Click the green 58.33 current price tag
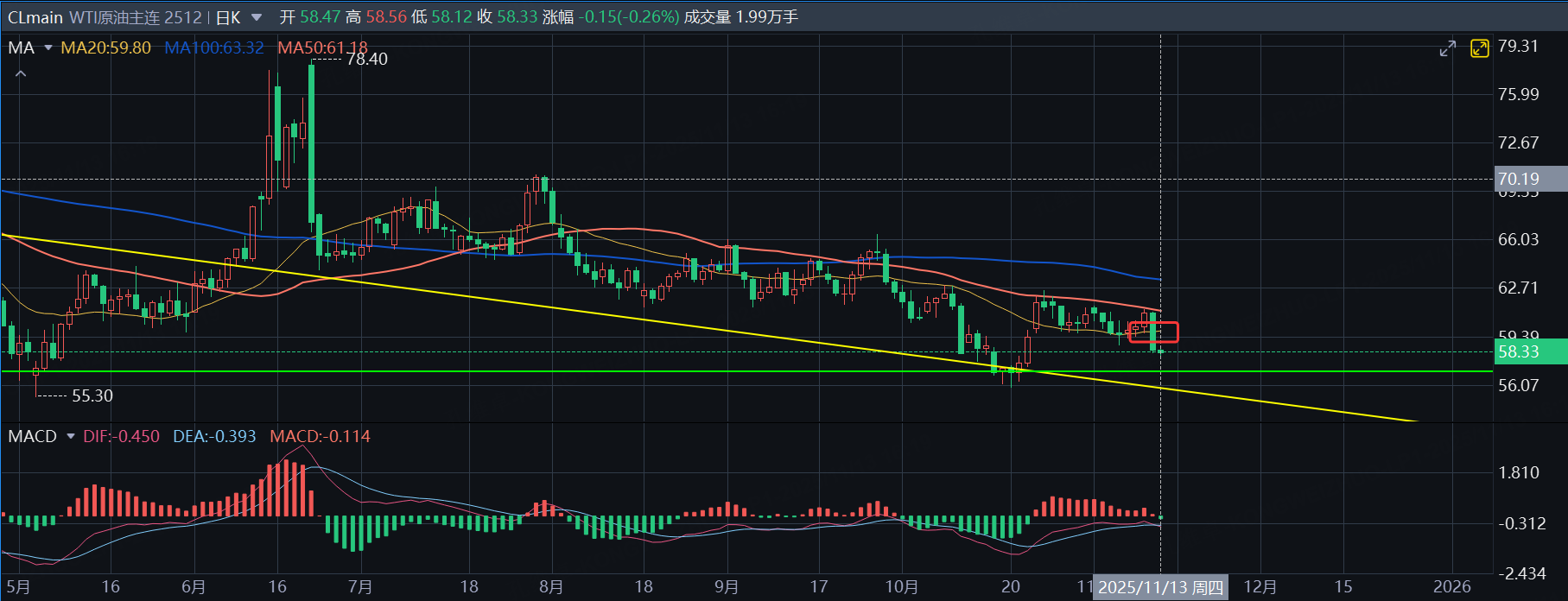Screen dimensions: 1568x601 1529,351
